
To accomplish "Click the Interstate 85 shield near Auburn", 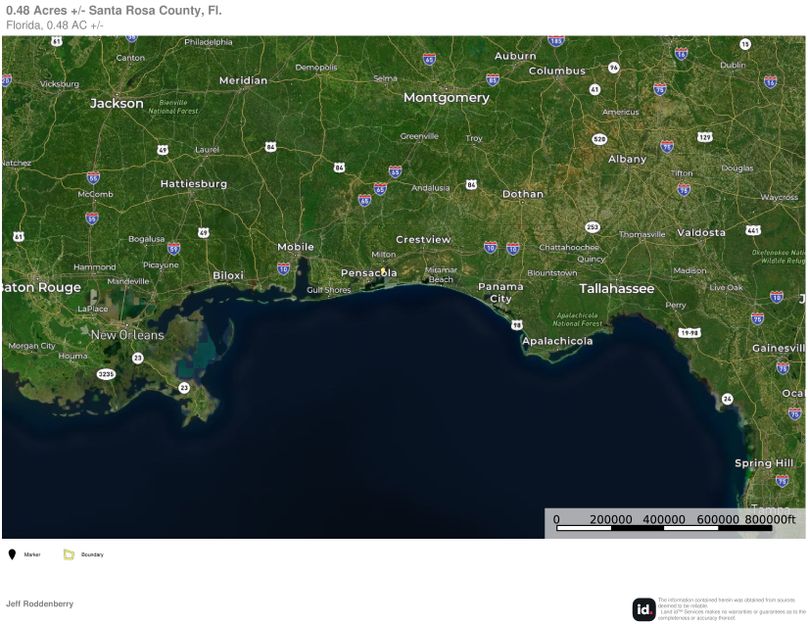I will pos(492,79).
